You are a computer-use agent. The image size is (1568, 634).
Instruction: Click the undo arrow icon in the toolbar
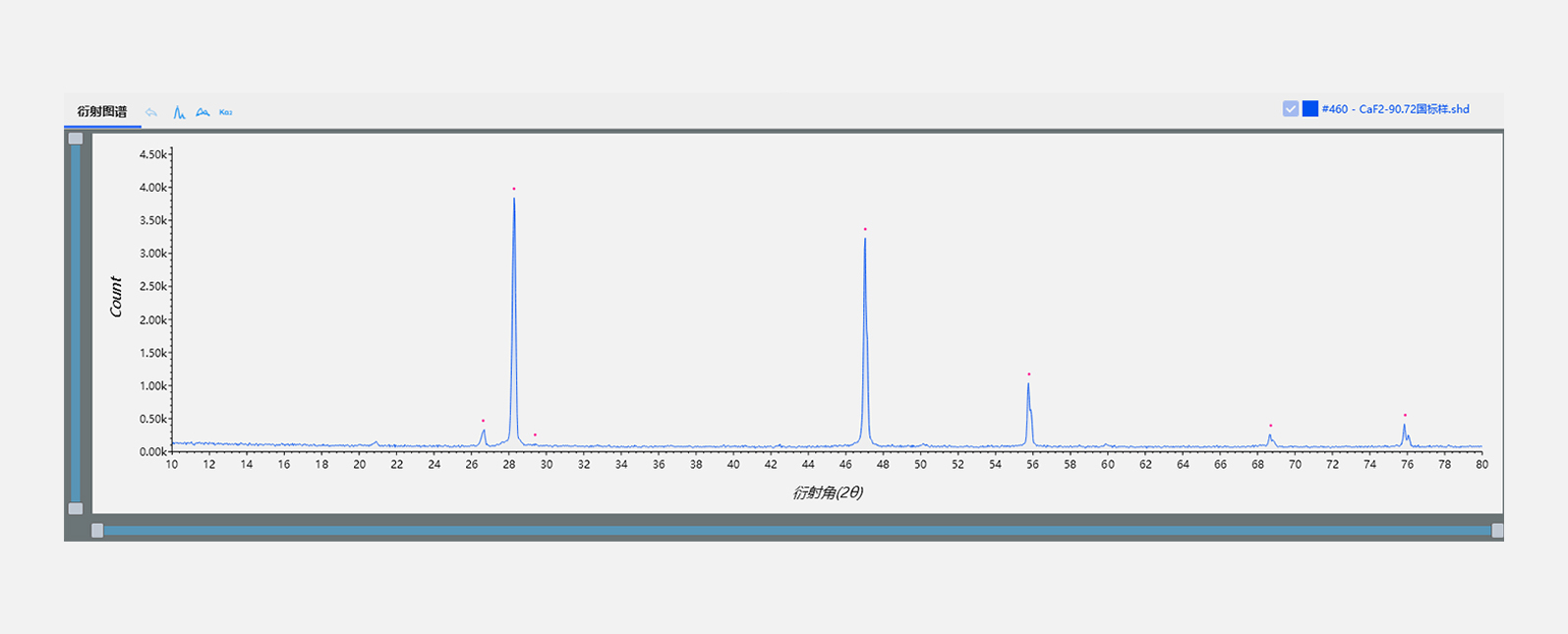click(151, 112)
